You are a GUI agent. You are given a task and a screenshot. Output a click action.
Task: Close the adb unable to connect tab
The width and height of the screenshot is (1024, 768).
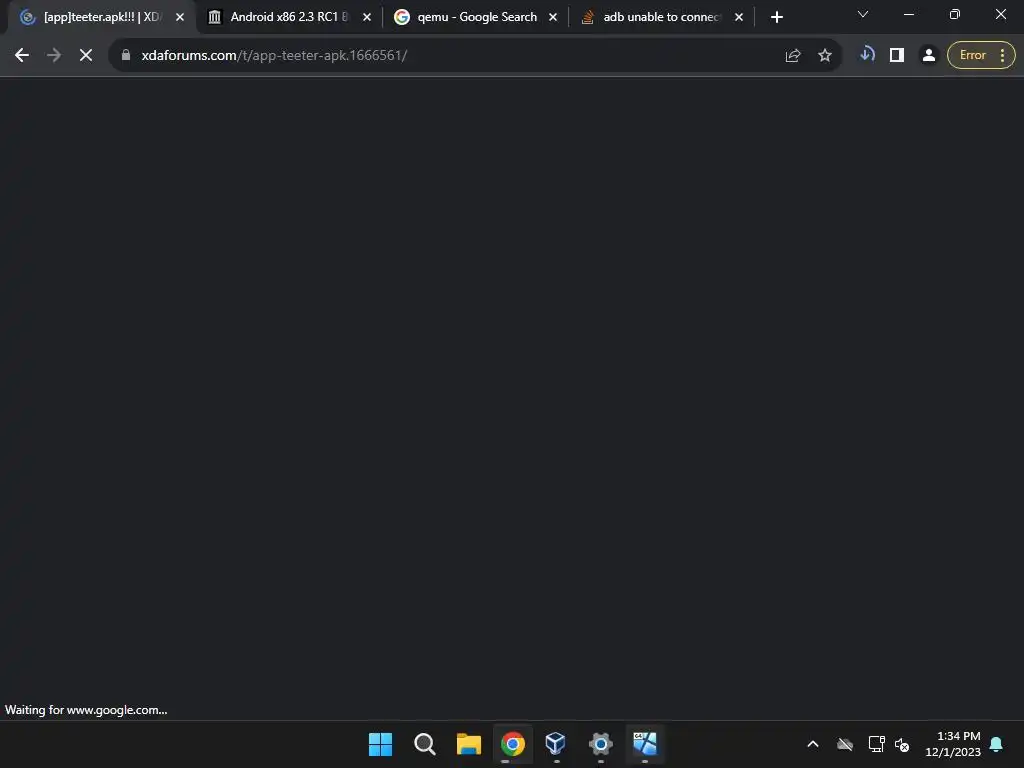pyautogui.click(x=739, y=18)
